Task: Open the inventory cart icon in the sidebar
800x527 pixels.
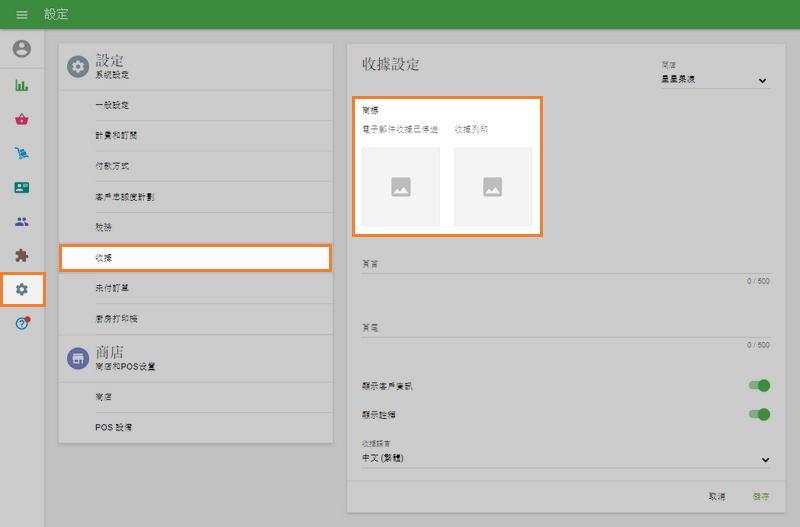Action: coord(21,153)
